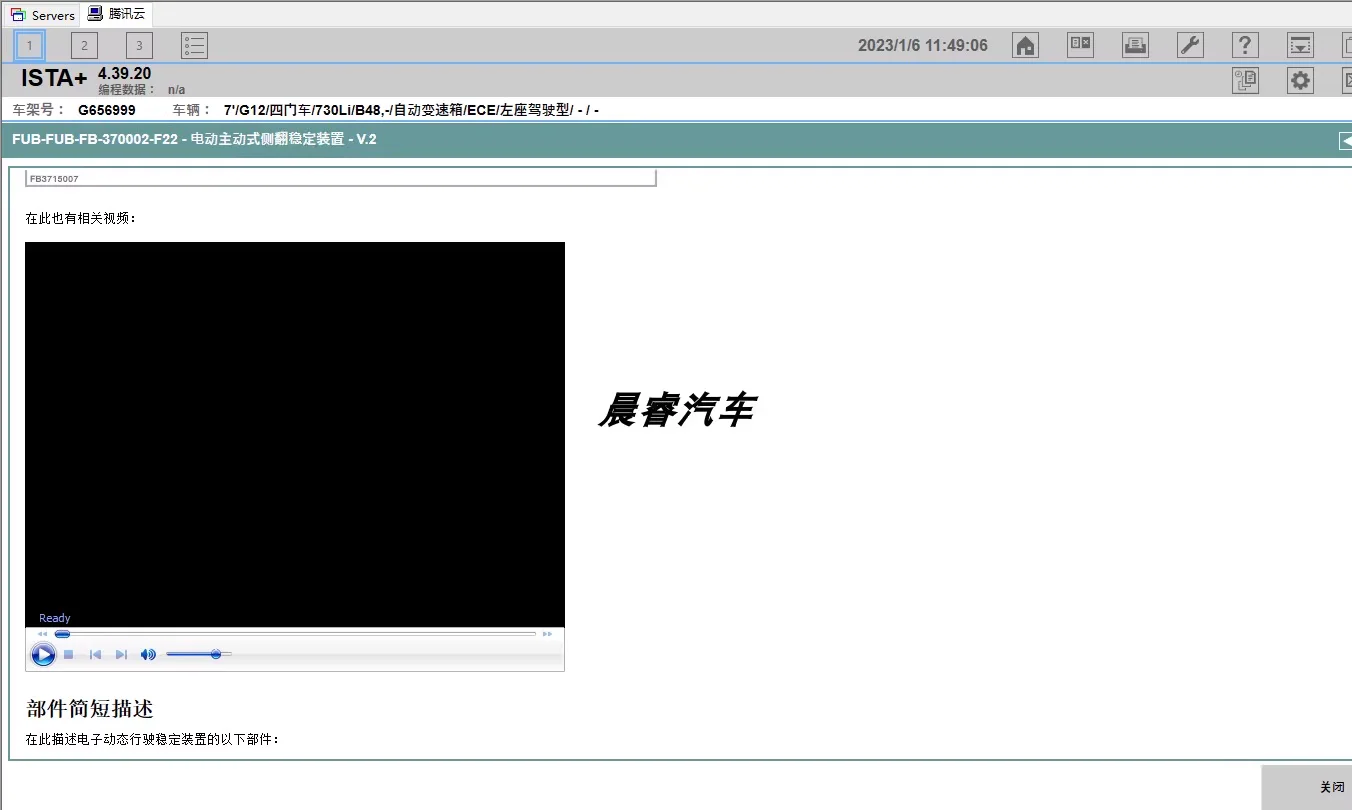Select session button 3
This screenshot has height=810, width=1352.
[139, 45]
